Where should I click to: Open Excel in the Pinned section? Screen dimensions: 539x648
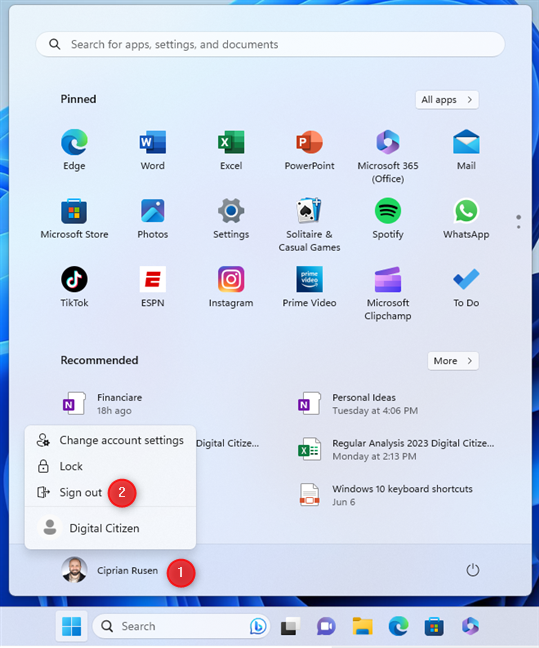pos(231,149)
